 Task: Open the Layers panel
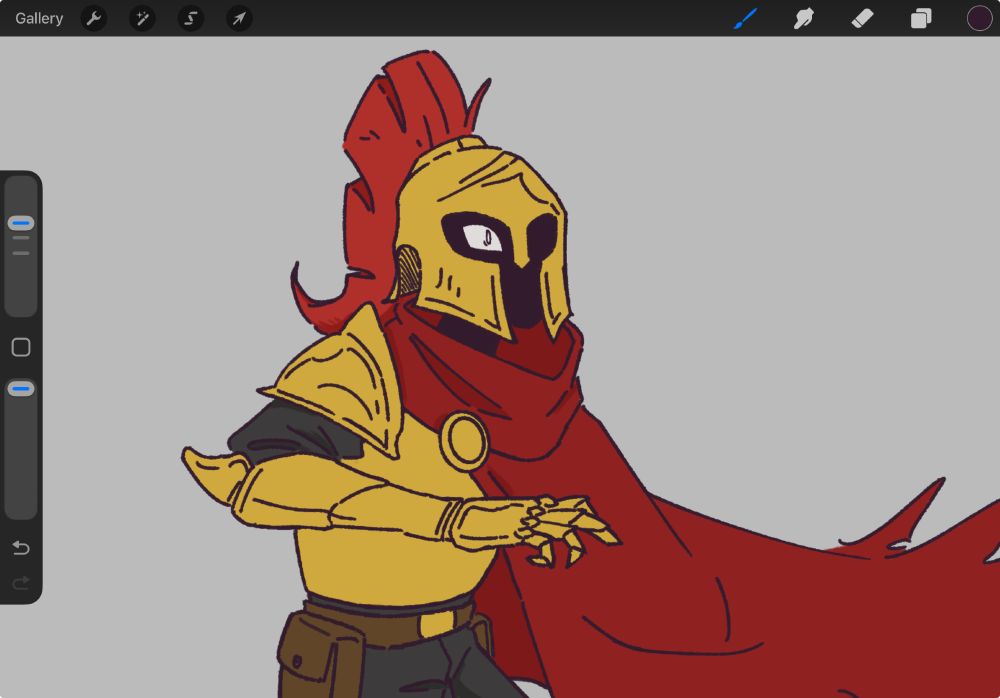(921, 19)
